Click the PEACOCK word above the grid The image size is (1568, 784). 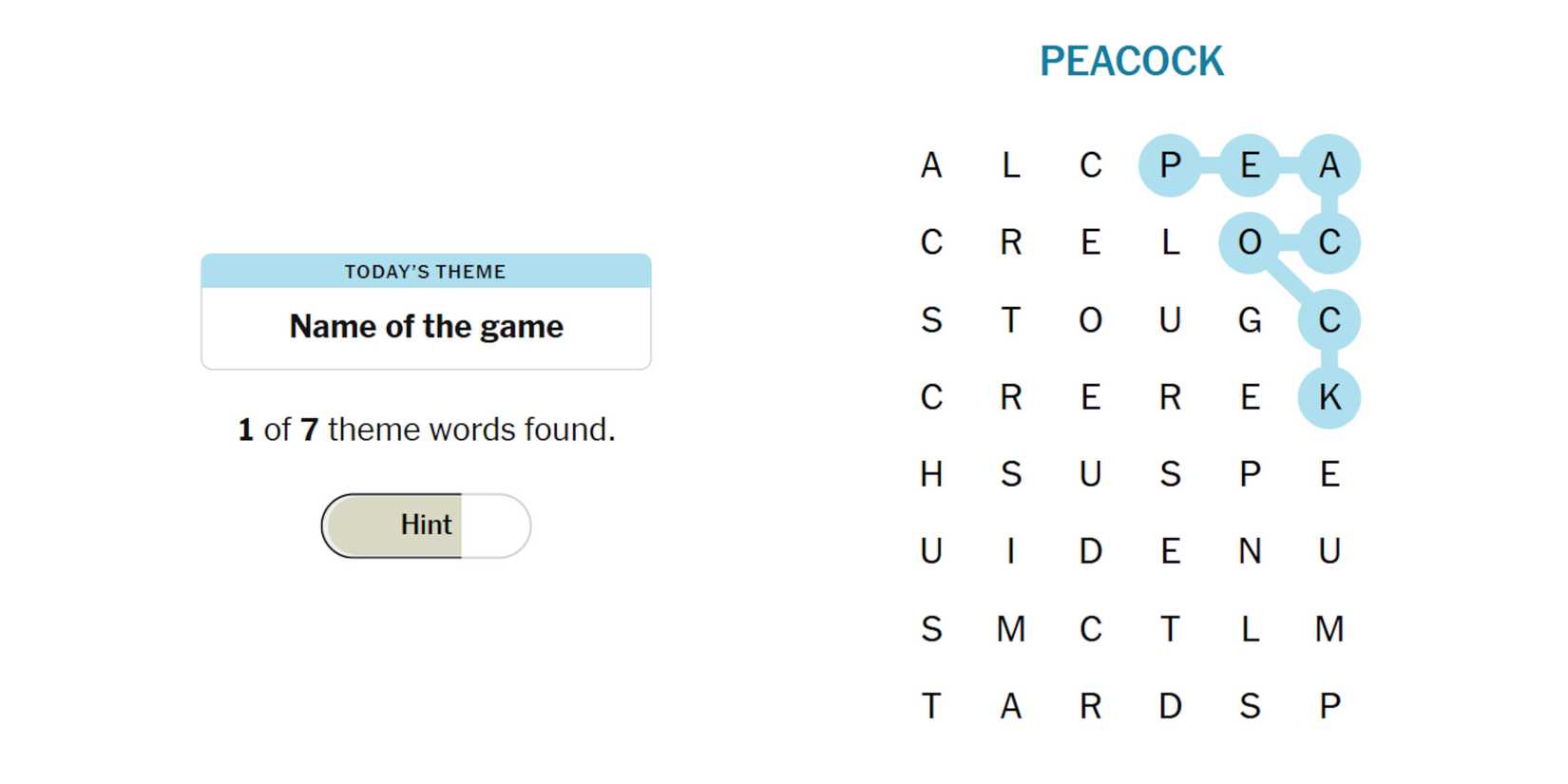[1131, 62]
